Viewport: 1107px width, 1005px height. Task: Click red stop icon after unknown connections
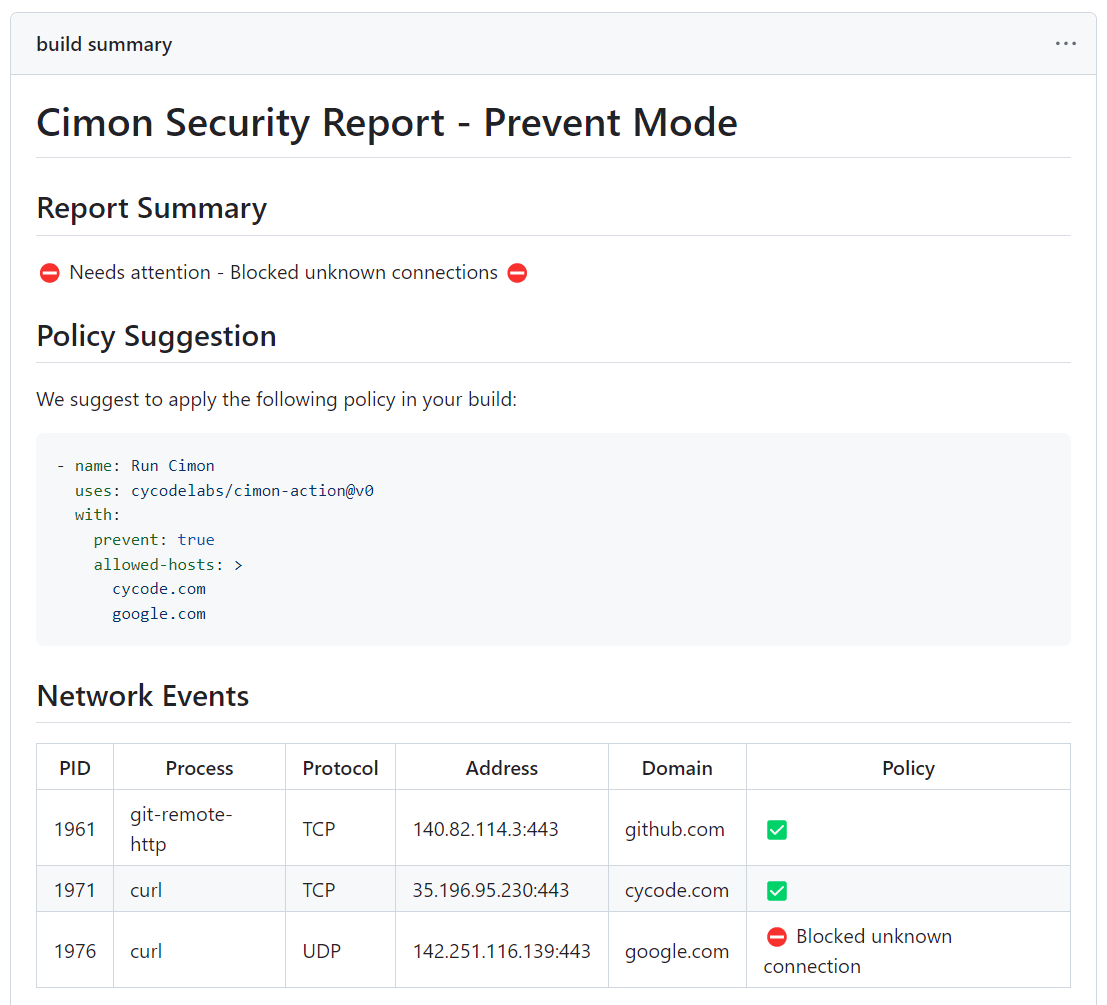point(517,273)
